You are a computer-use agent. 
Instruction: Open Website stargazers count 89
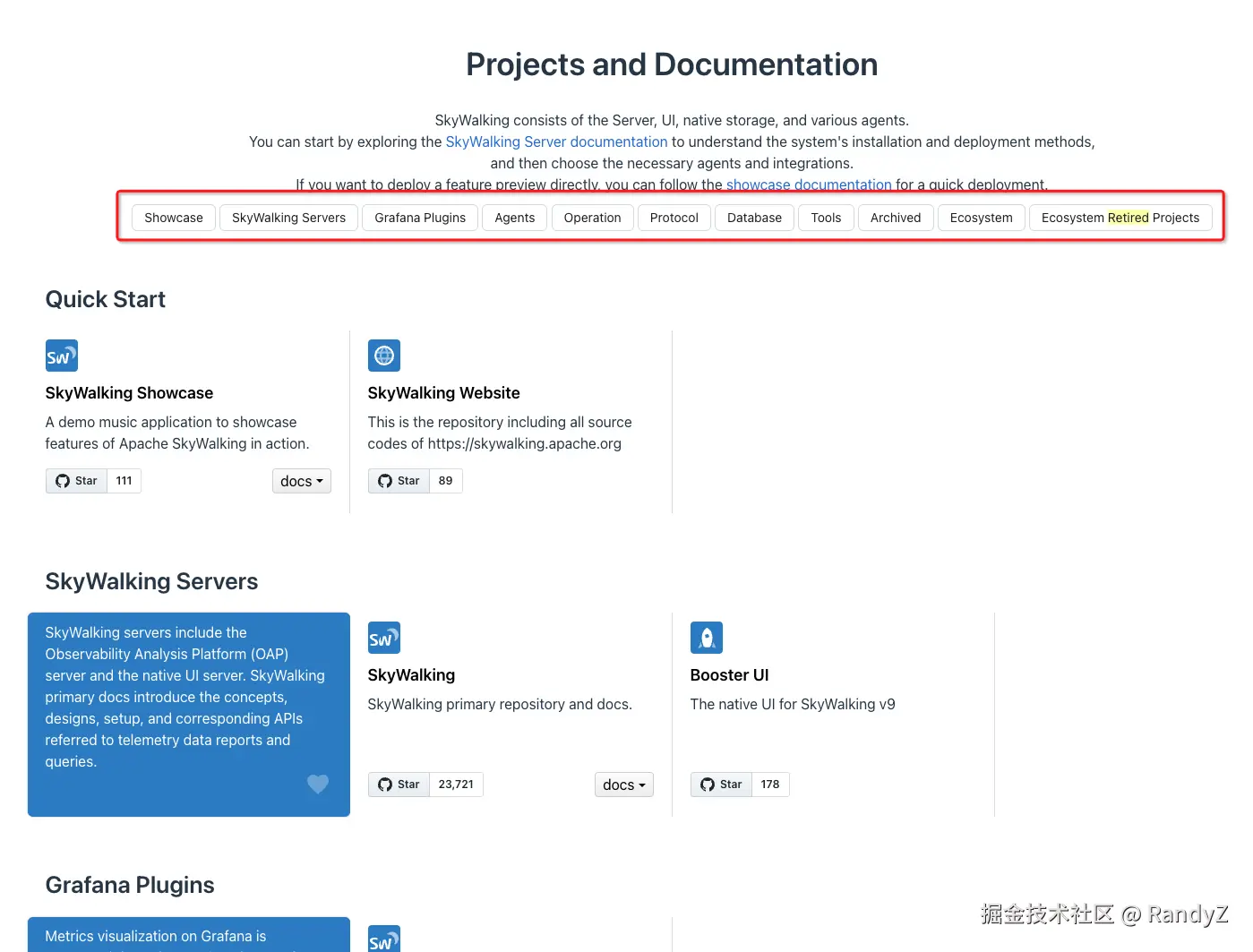[446, 481]
